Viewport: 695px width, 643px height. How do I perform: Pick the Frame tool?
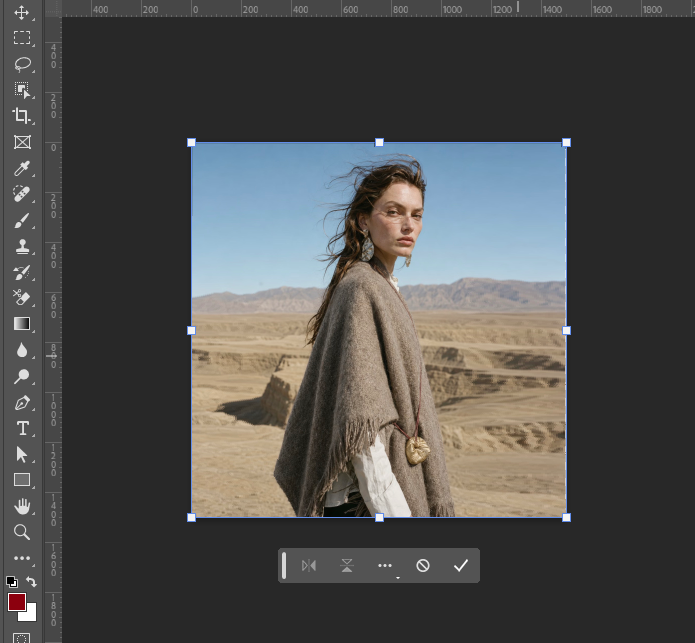pos(22,142)
